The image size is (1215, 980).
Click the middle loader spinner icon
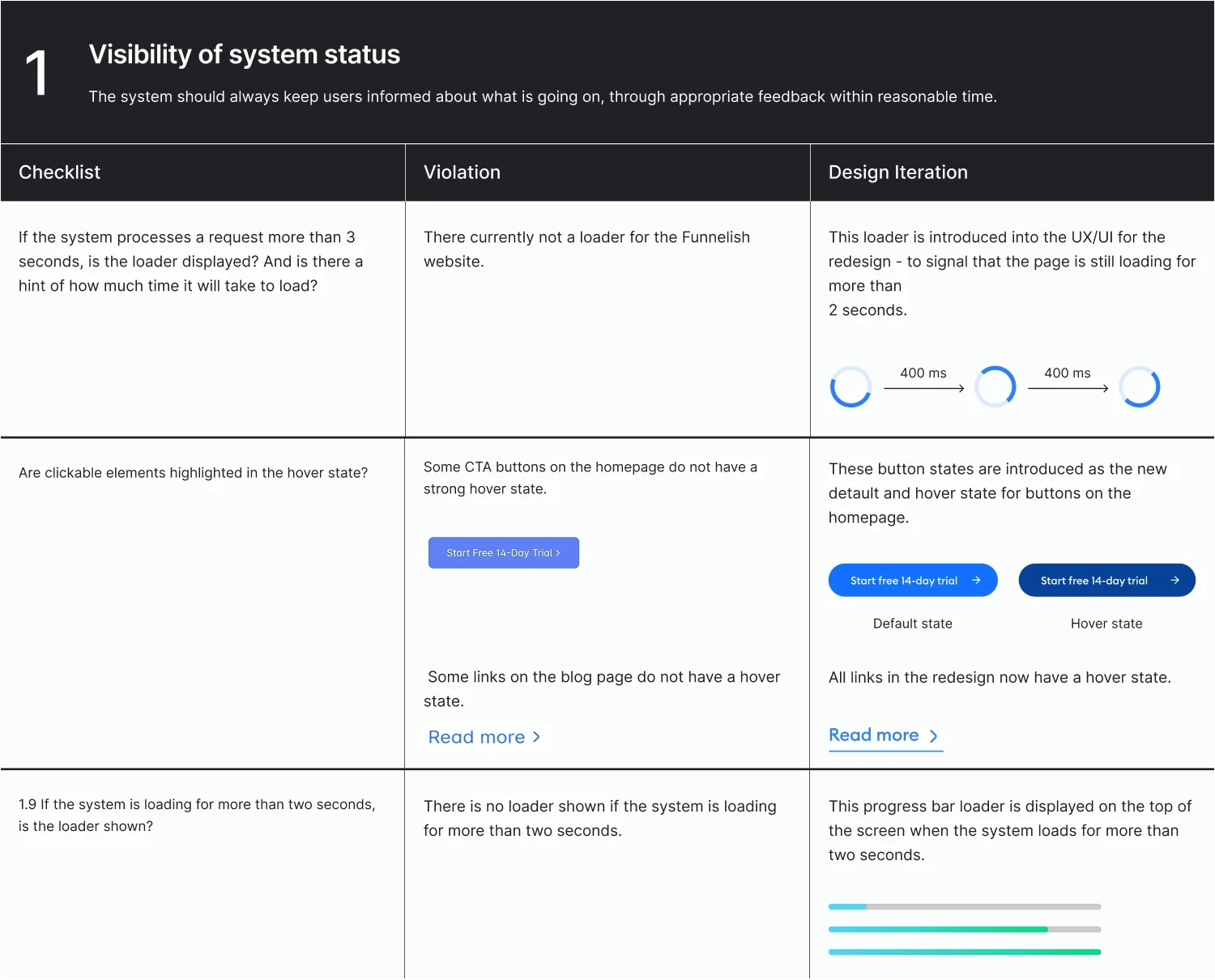[x=995, y=386]
